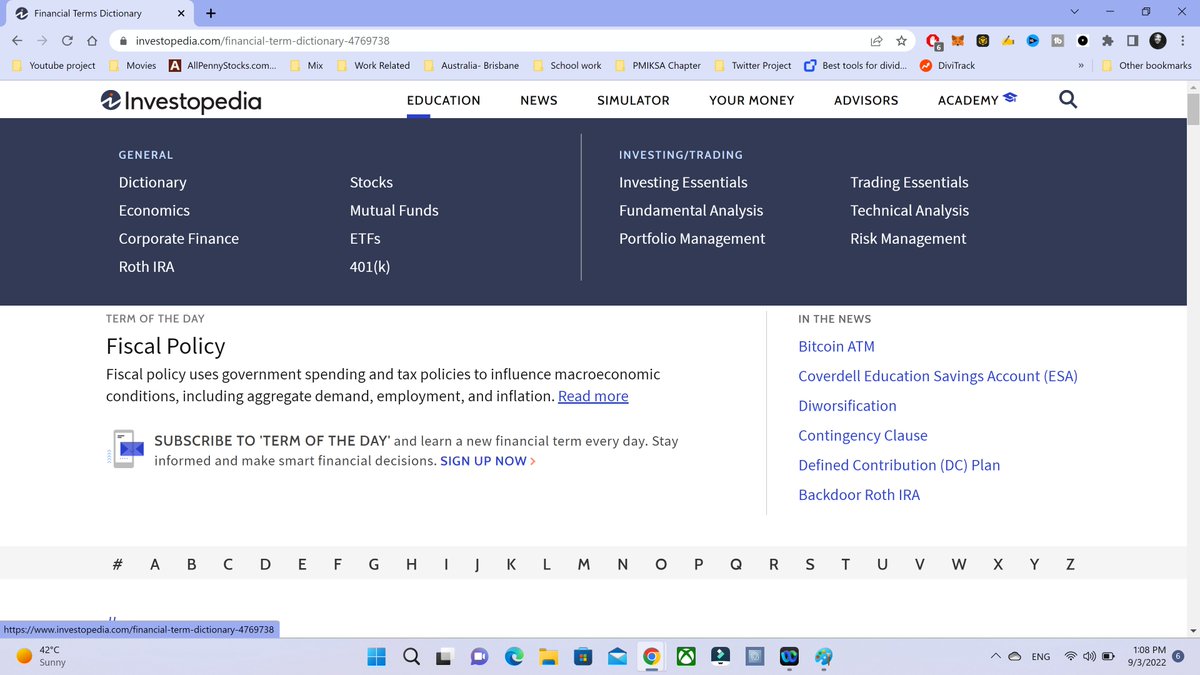Bookmark this page with the star icon
The image size is (1200, 675).
901,41
